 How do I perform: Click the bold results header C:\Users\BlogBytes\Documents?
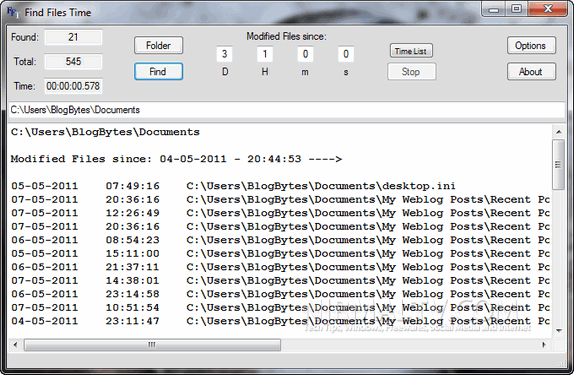click(x=105, y=132)
